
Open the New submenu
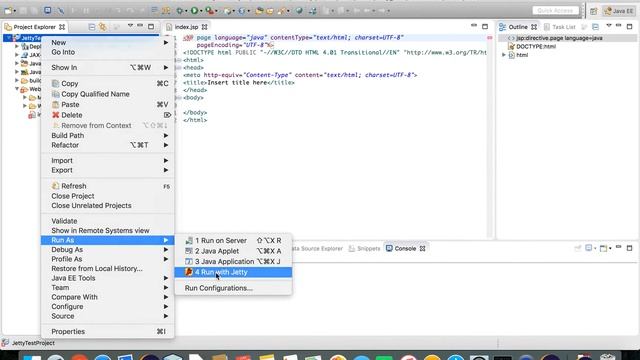[x=108, y=42]
